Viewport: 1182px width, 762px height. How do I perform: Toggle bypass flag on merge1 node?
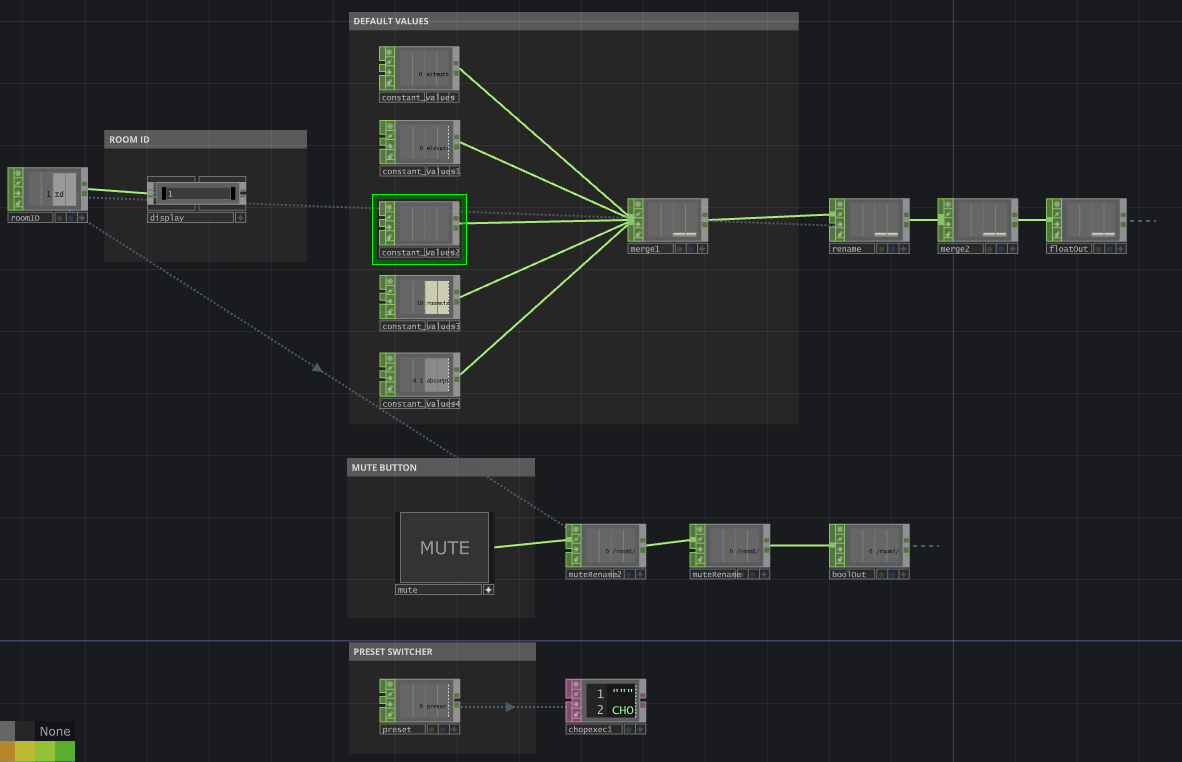(x=638, y=225)
